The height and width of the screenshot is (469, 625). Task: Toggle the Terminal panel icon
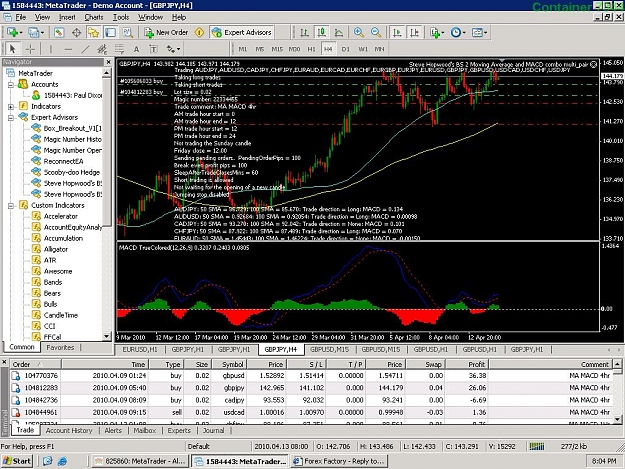point(110,32)
